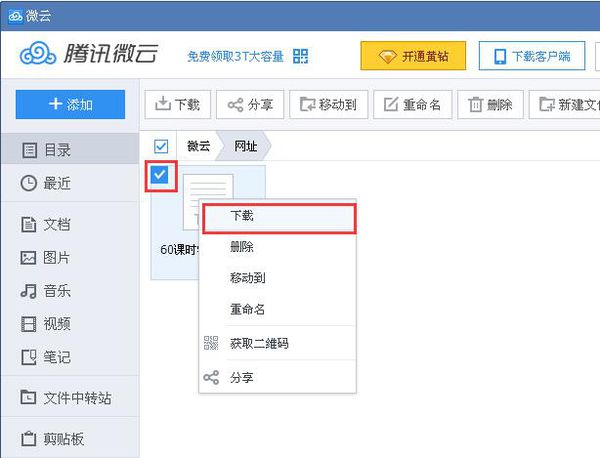This screenshot has height=458, width=600.
Task: Open 最近 recent files view
Action: pos(58,183)
